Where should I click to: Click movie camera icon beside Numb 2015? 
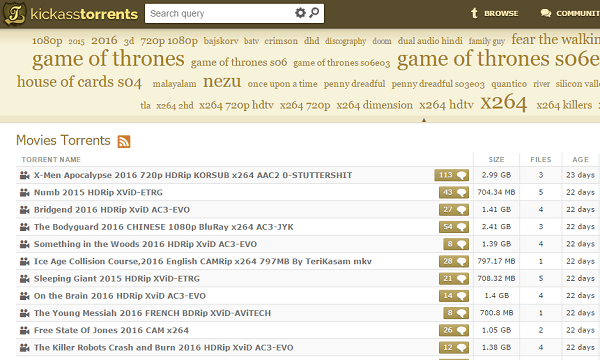24,192
